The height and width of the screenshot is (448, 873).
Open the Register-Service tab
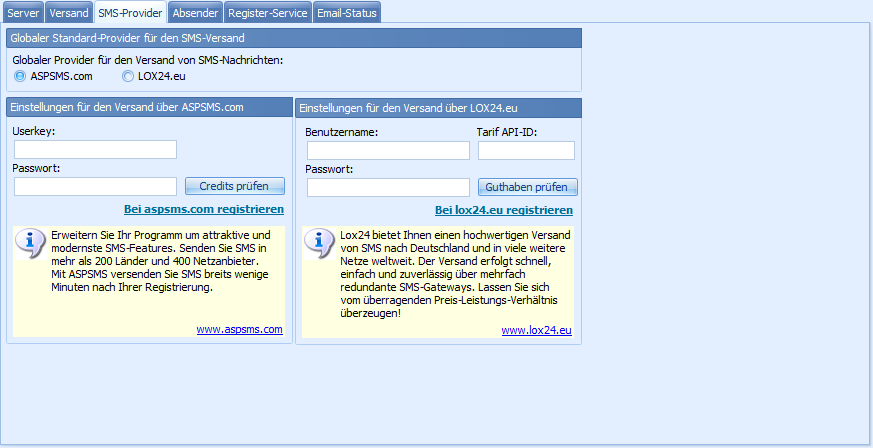266,13
